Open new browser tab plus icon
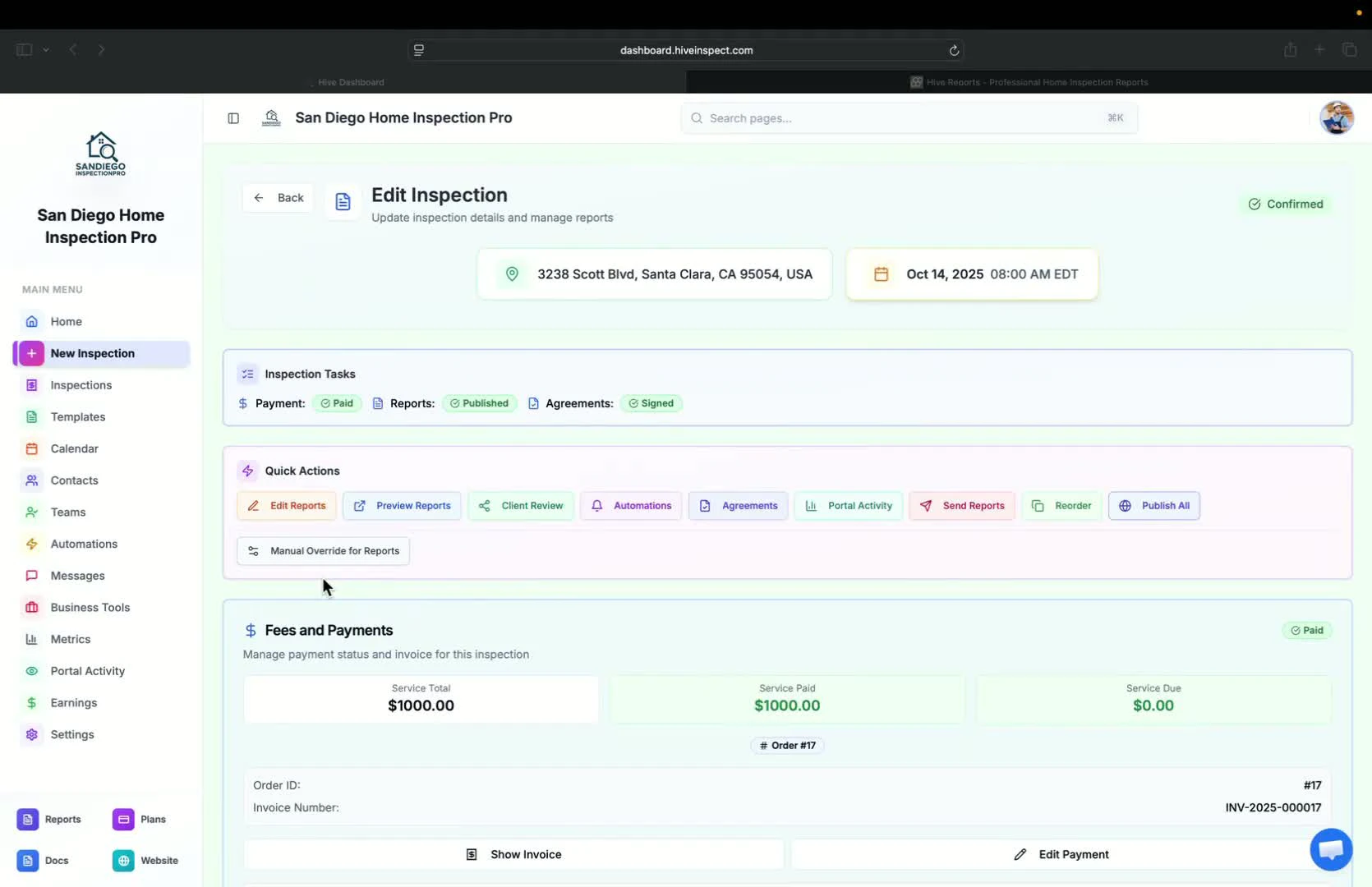The height and width of the screenshot is (887, 1372). coord(1319,50)
